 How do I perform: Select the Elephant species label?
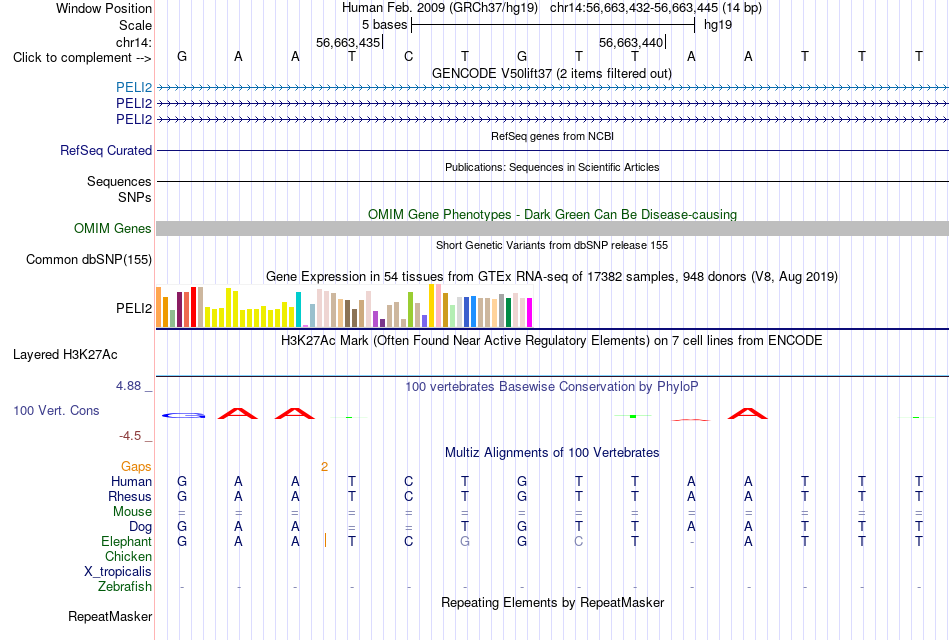pos(127,541)
